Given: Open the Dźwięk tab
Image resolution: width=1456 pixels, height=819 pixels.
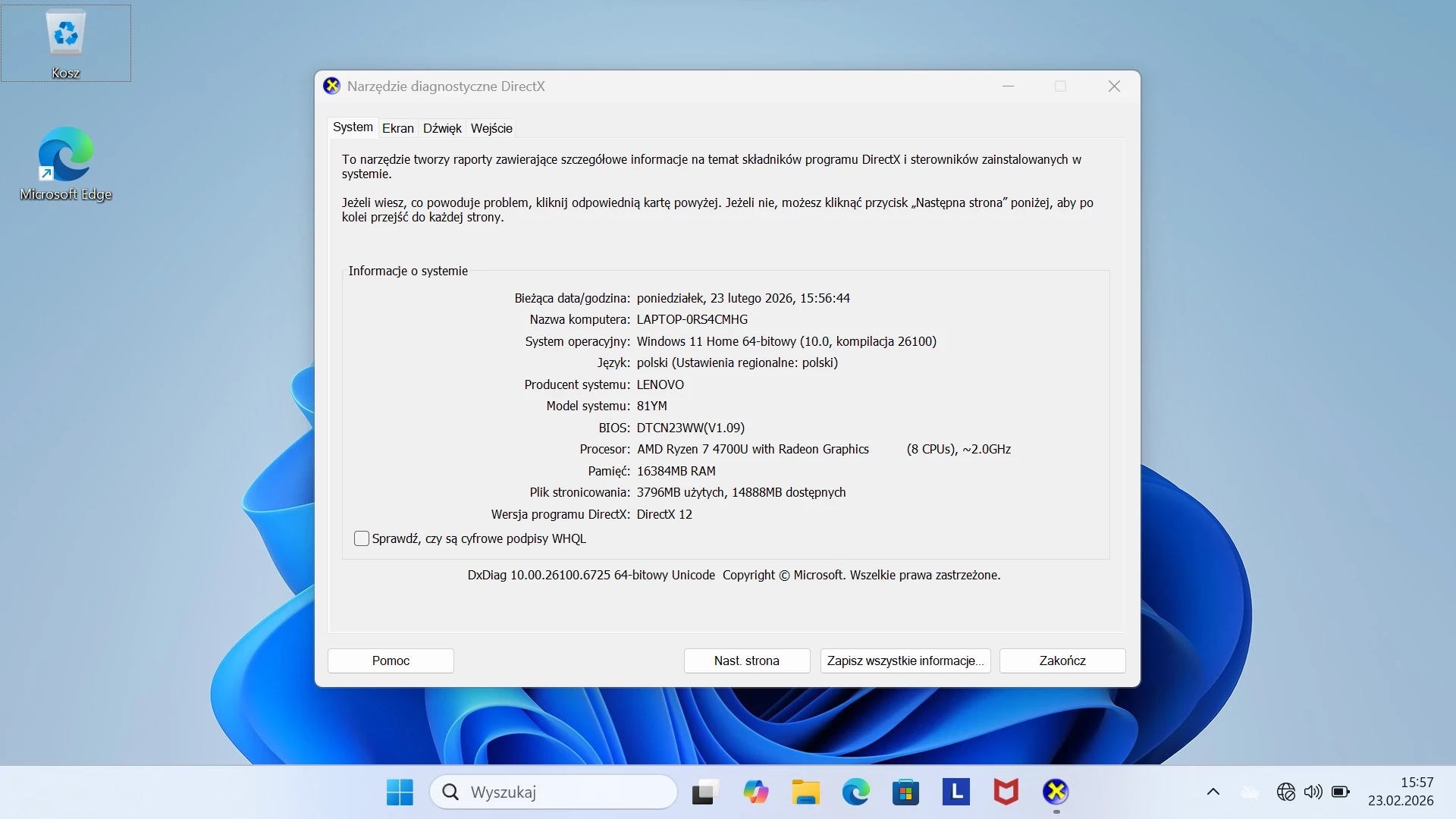Looking at the screenshot, I should [441, 128].
